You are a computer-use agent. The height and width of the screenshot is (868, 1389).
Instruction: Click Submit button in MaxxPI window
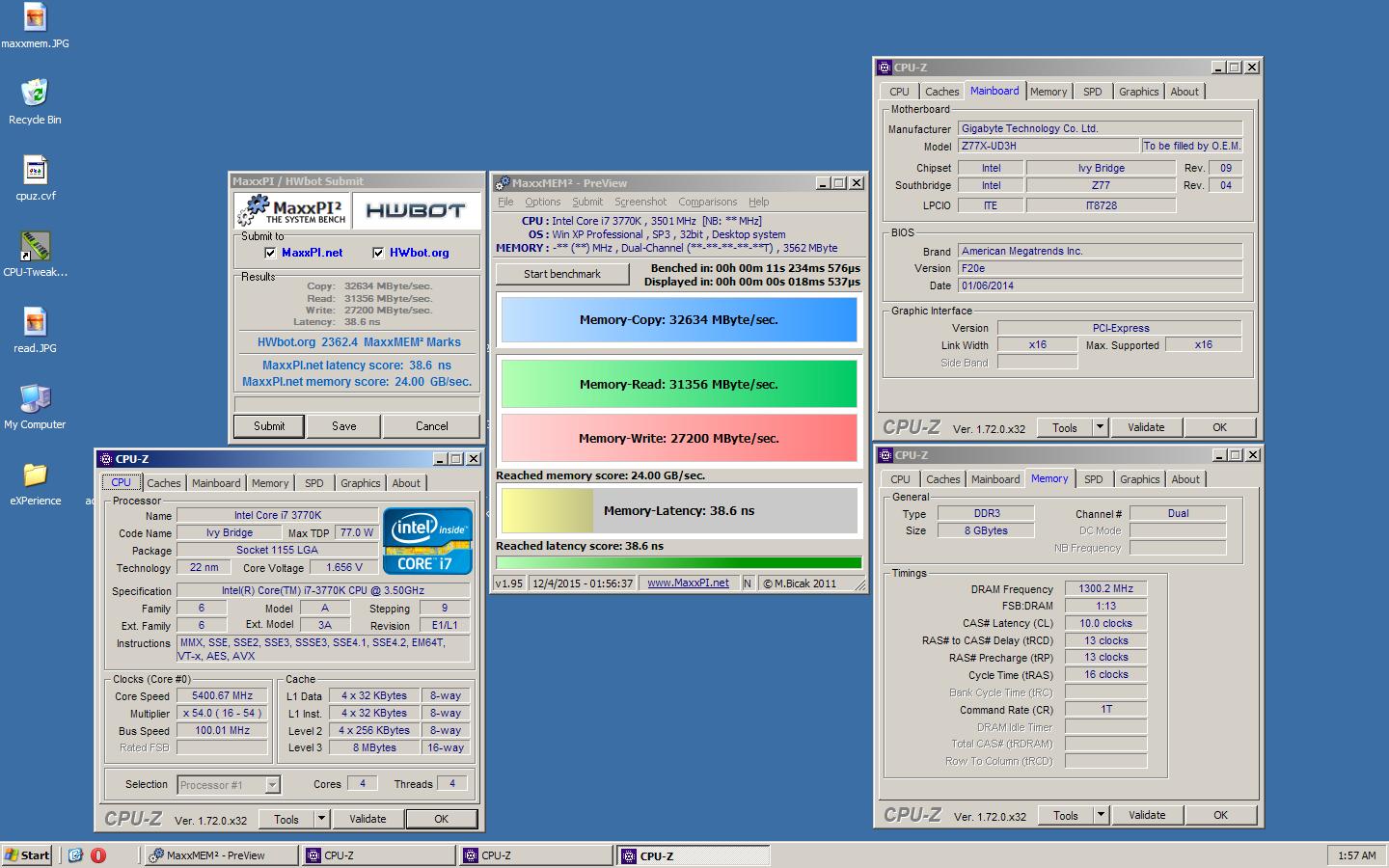coord(269,426)
